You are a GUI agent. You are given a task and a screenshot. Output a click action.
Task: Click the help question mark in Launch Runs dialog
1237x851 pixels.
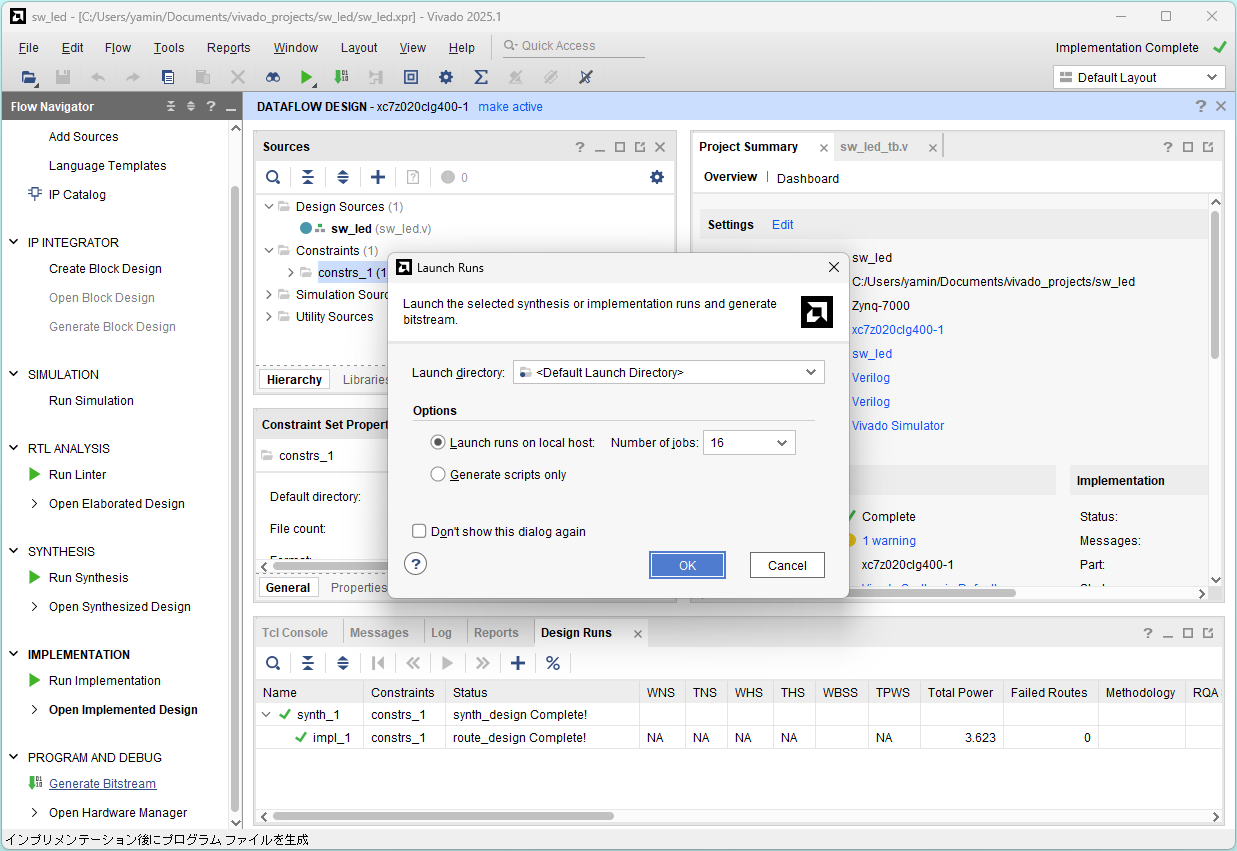[x=417, y=564]
